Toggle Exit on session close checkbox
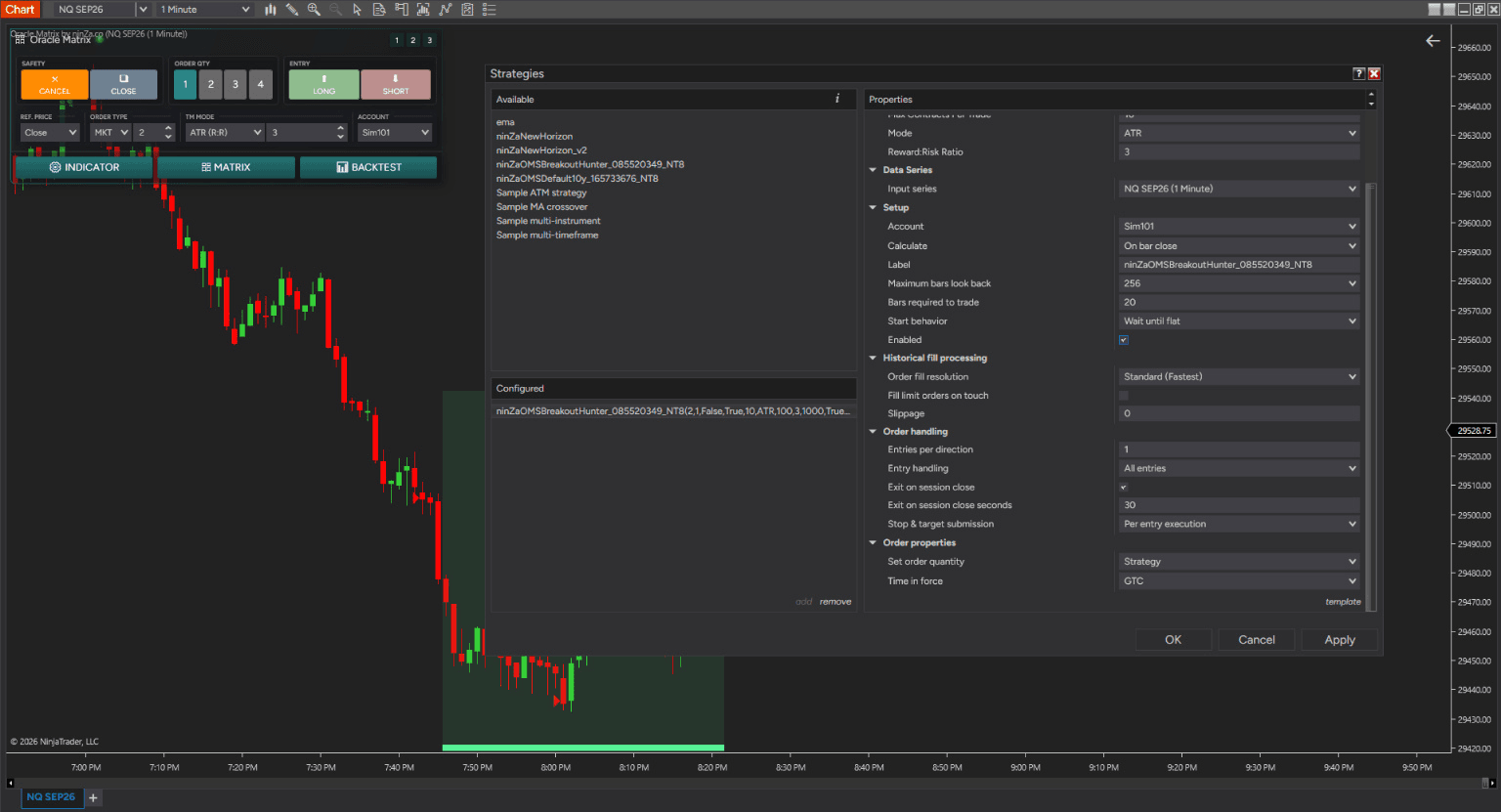This screenshot has width=1501, height=812. [1124, 487]
